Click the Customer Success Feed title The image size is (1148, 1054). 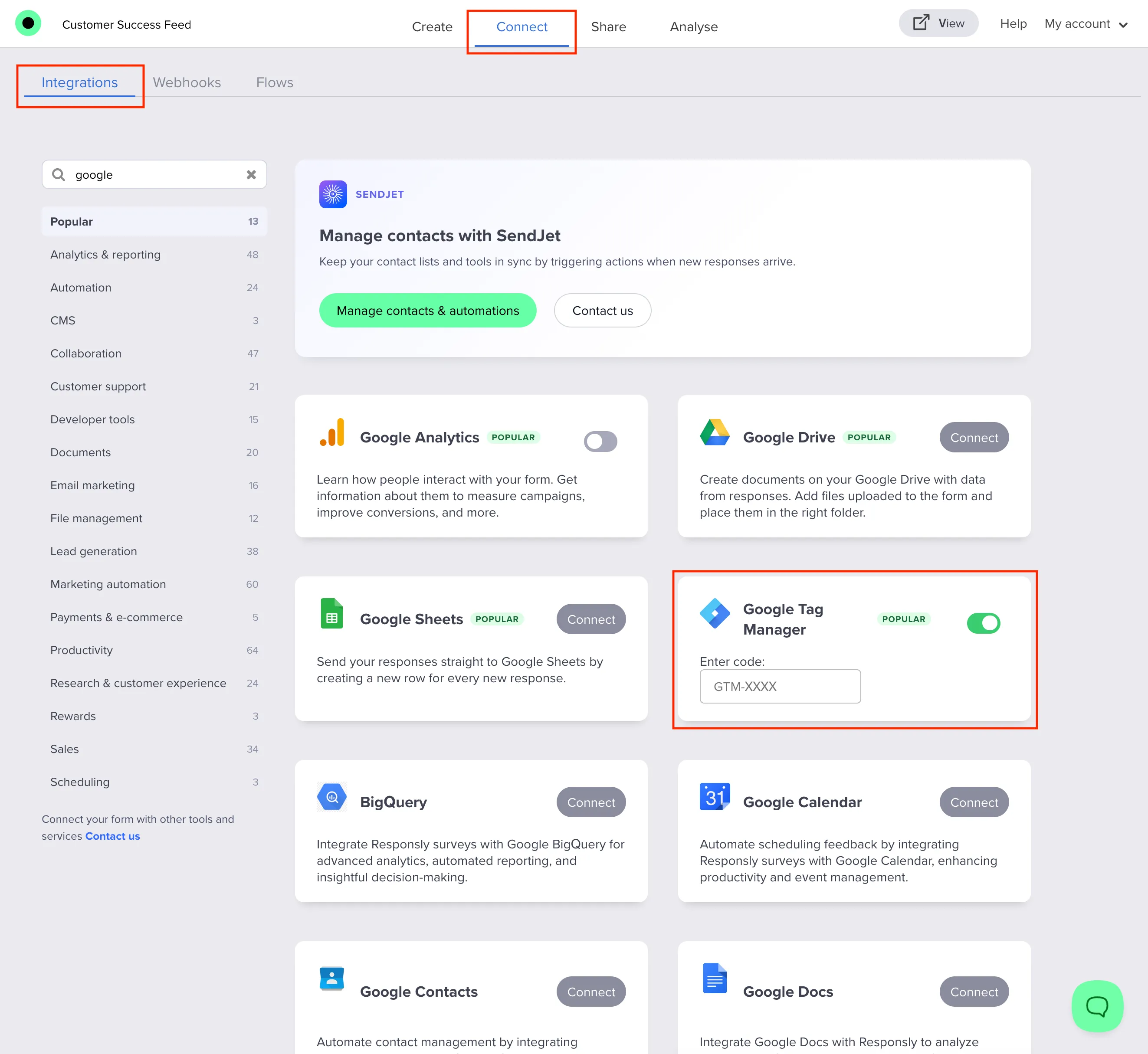pyautogui.click(x=127, y=25)
